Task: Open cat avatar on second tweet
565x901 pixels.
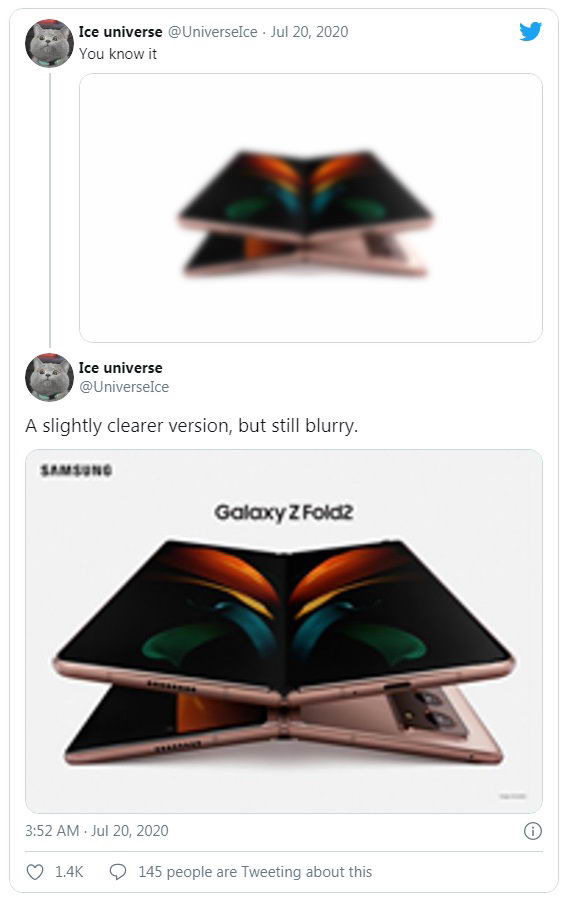Action: (49, 377)
